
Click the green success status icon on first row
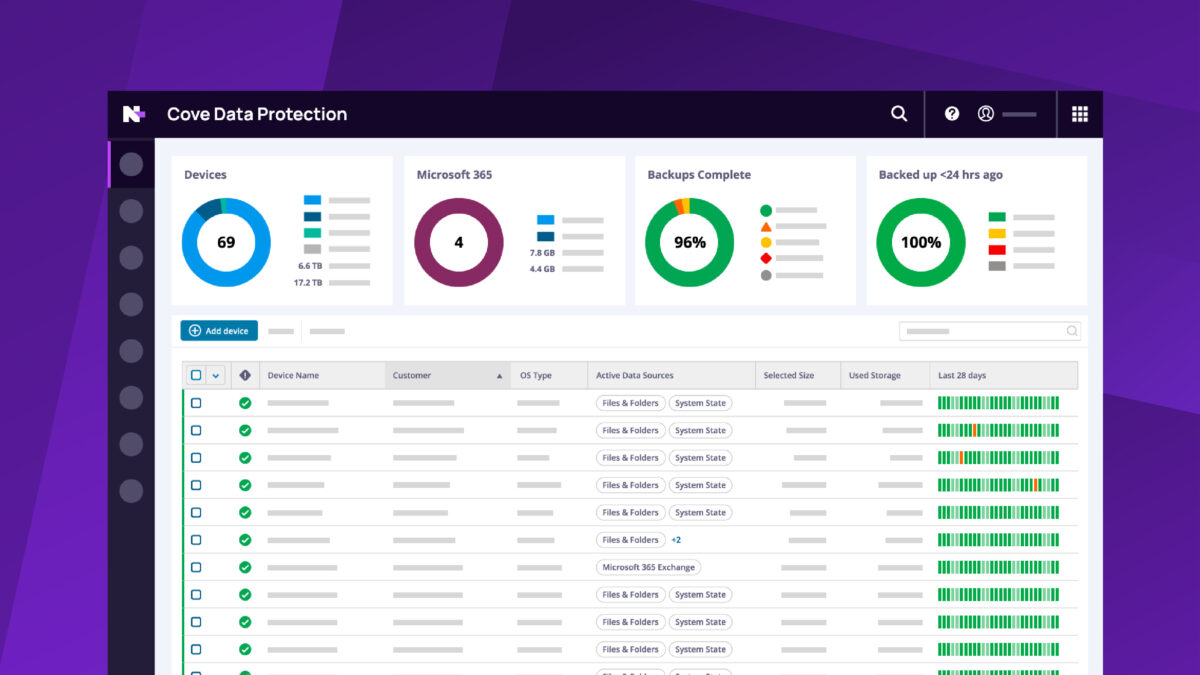245,403
